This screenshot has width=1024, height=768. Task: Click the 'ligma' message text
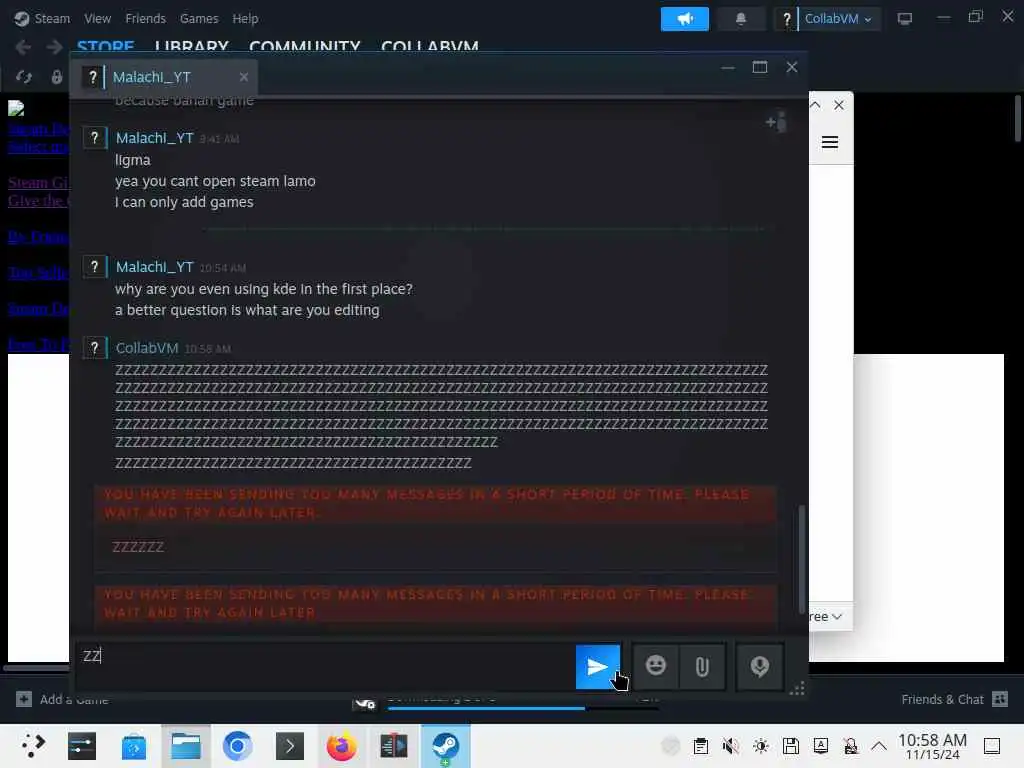pos(133,160)
